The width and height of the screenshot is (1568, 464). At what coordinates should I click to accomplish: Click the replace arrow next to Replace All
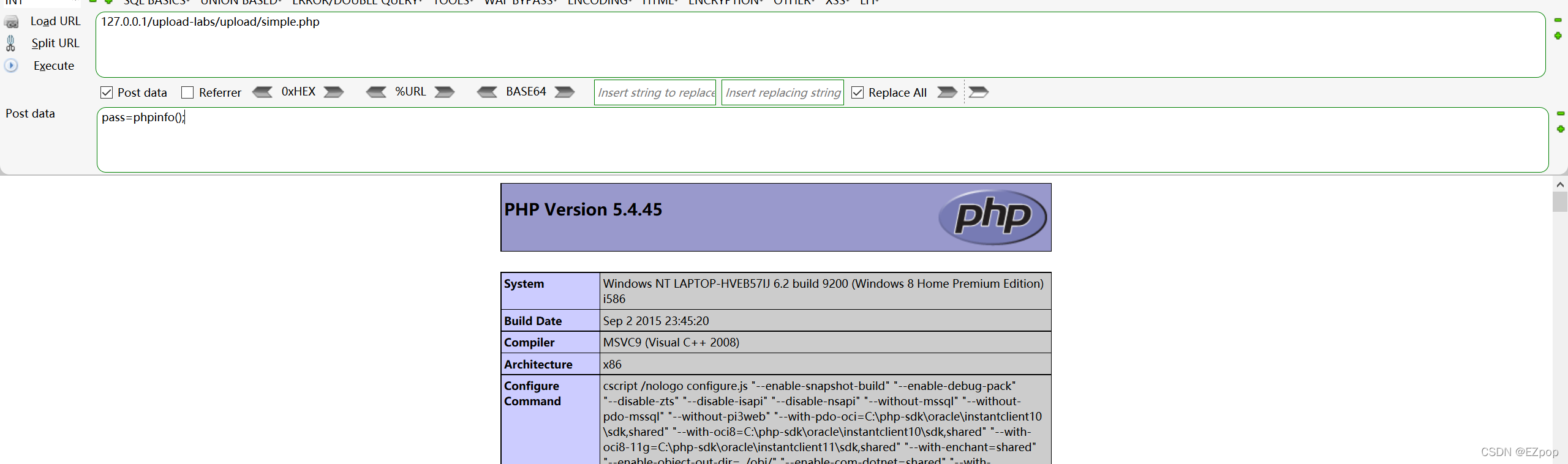[x=947, y=92]
